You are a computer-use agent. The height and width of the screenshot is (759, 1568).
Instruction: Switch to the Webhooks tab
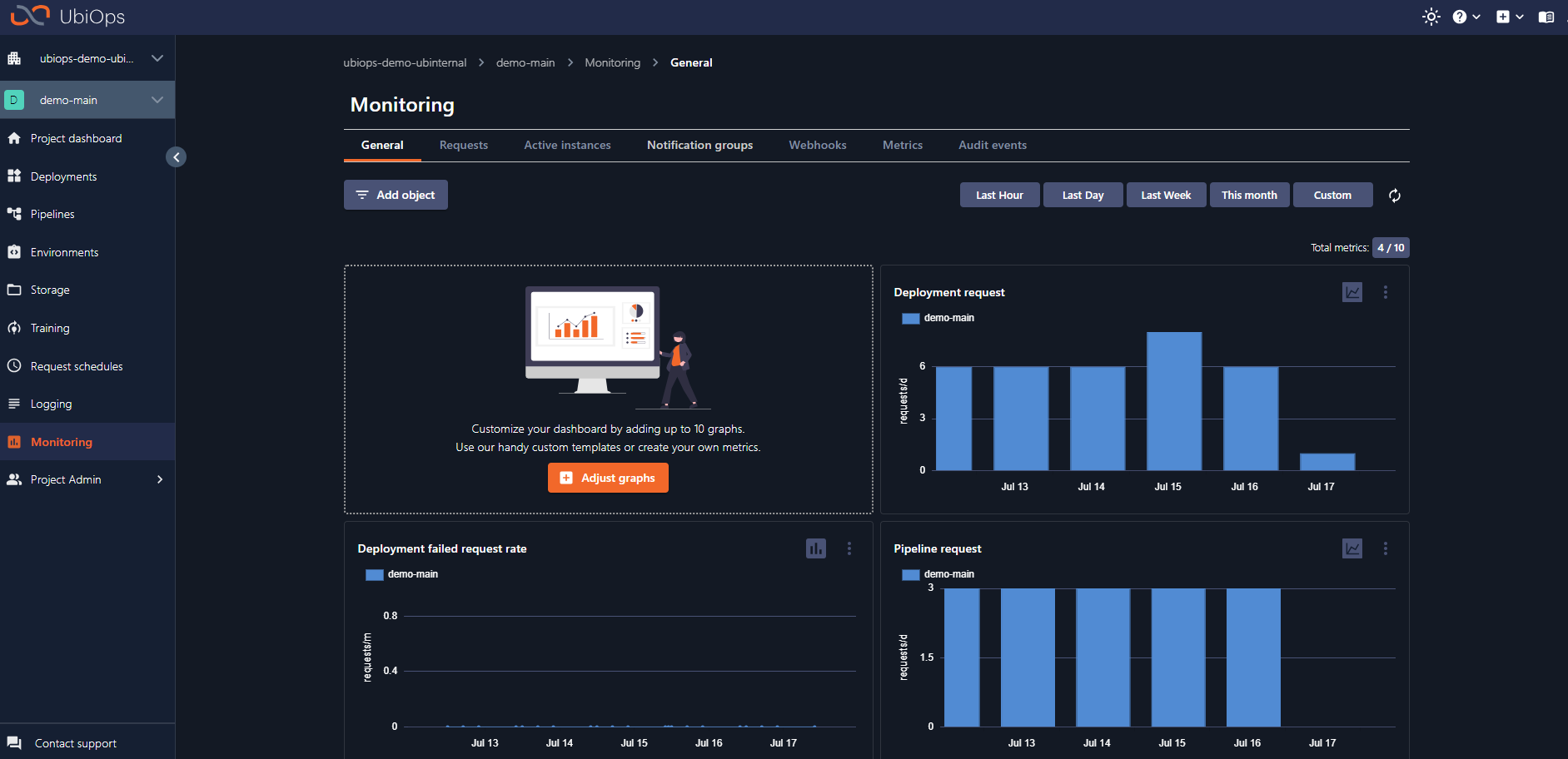click(x=818, y=145)
